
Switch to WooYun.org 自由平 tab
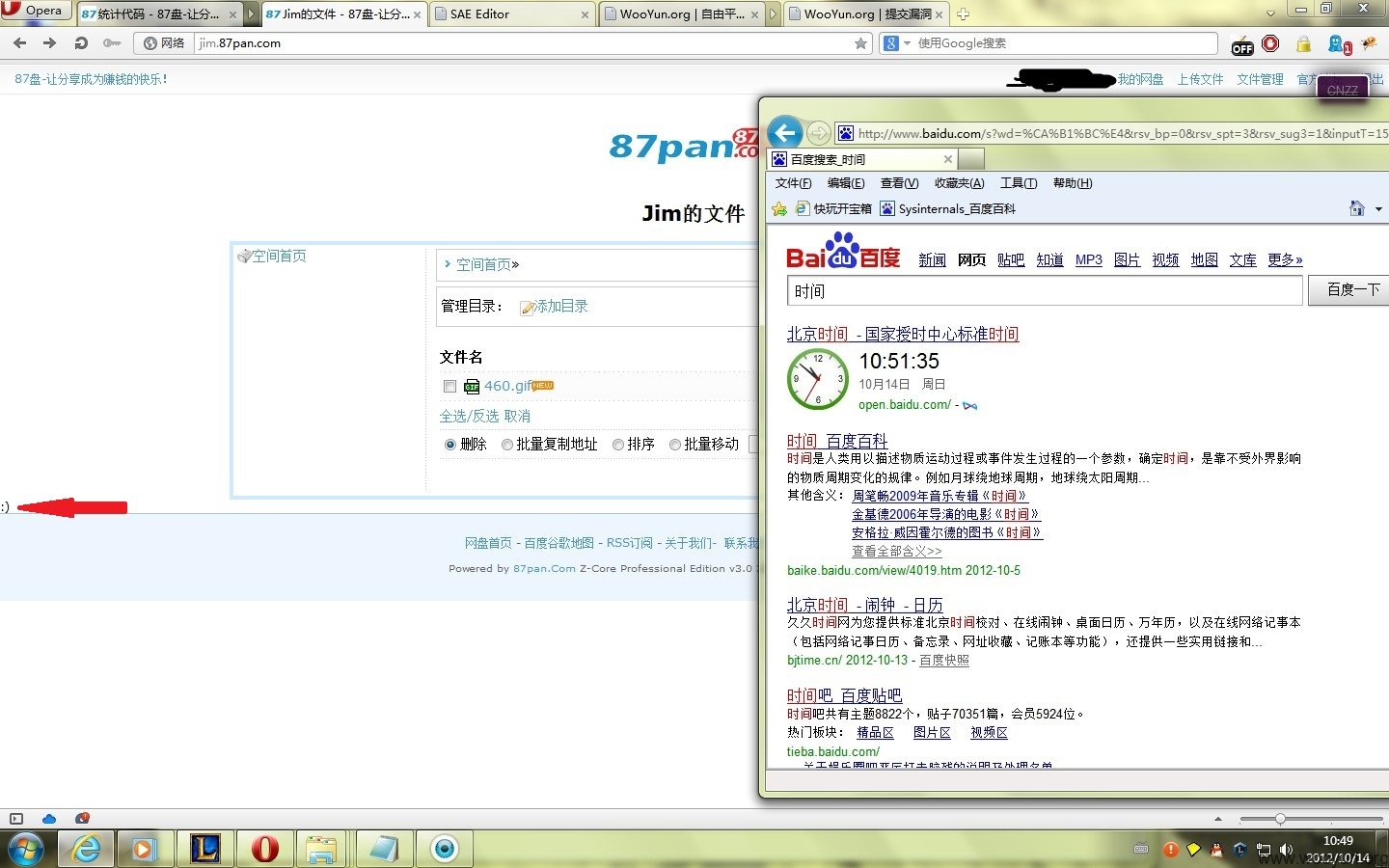681,14
